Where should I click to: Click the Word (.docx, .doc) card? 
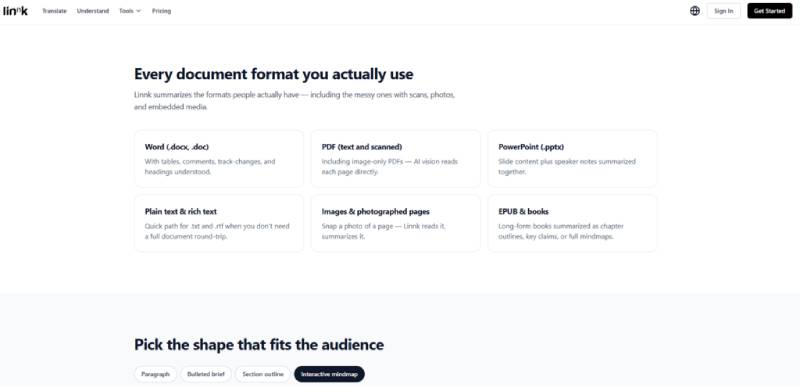(x=219, y=159)
